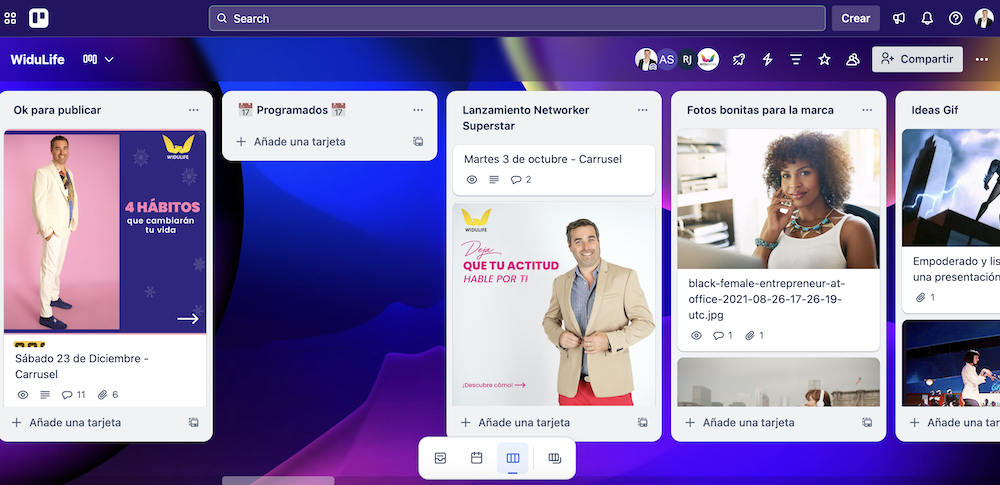Open card Martes 3 de octubre - Carrusel

[543, 159]
